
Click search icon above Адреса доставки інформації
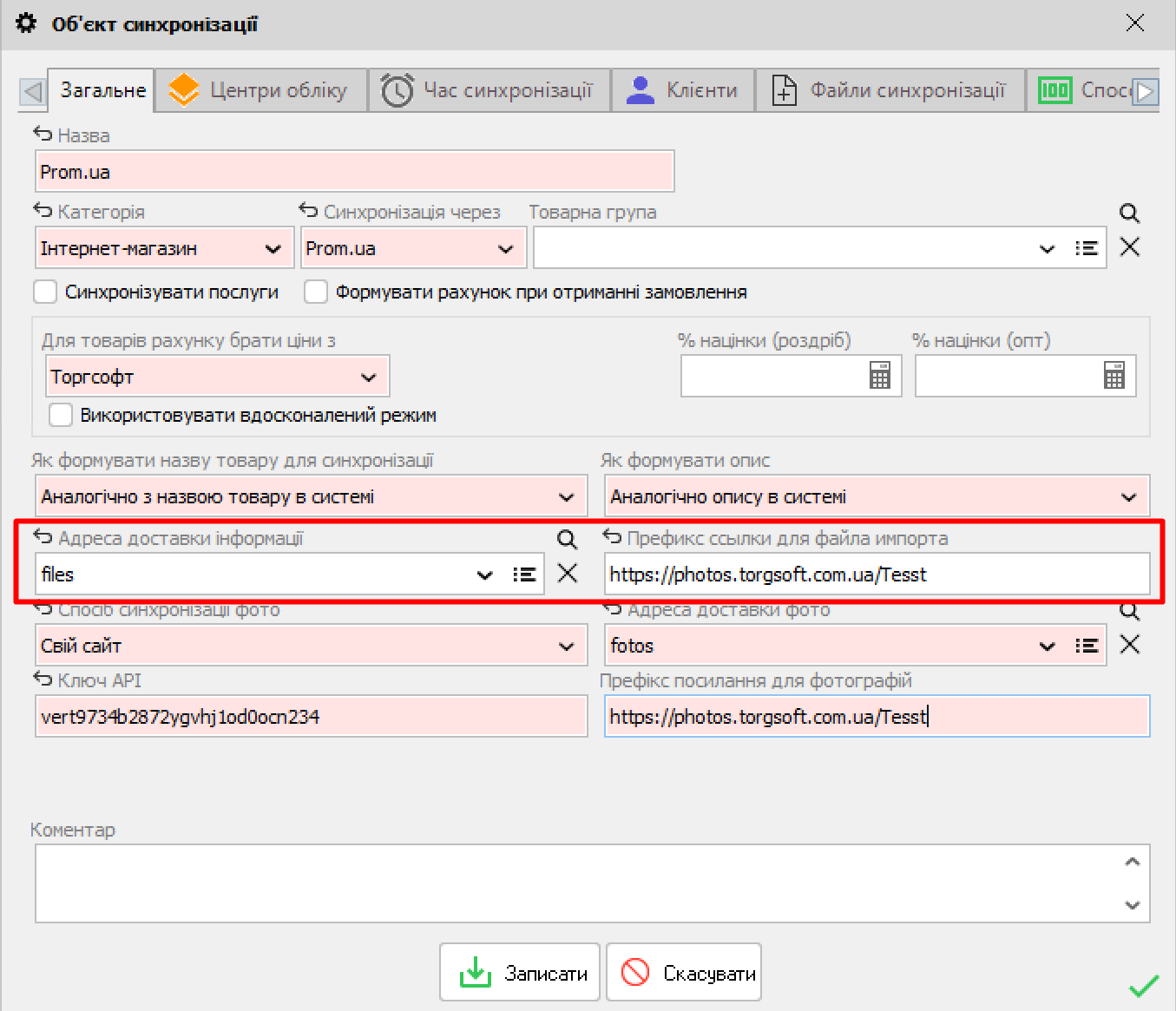[x=567, y=539]
